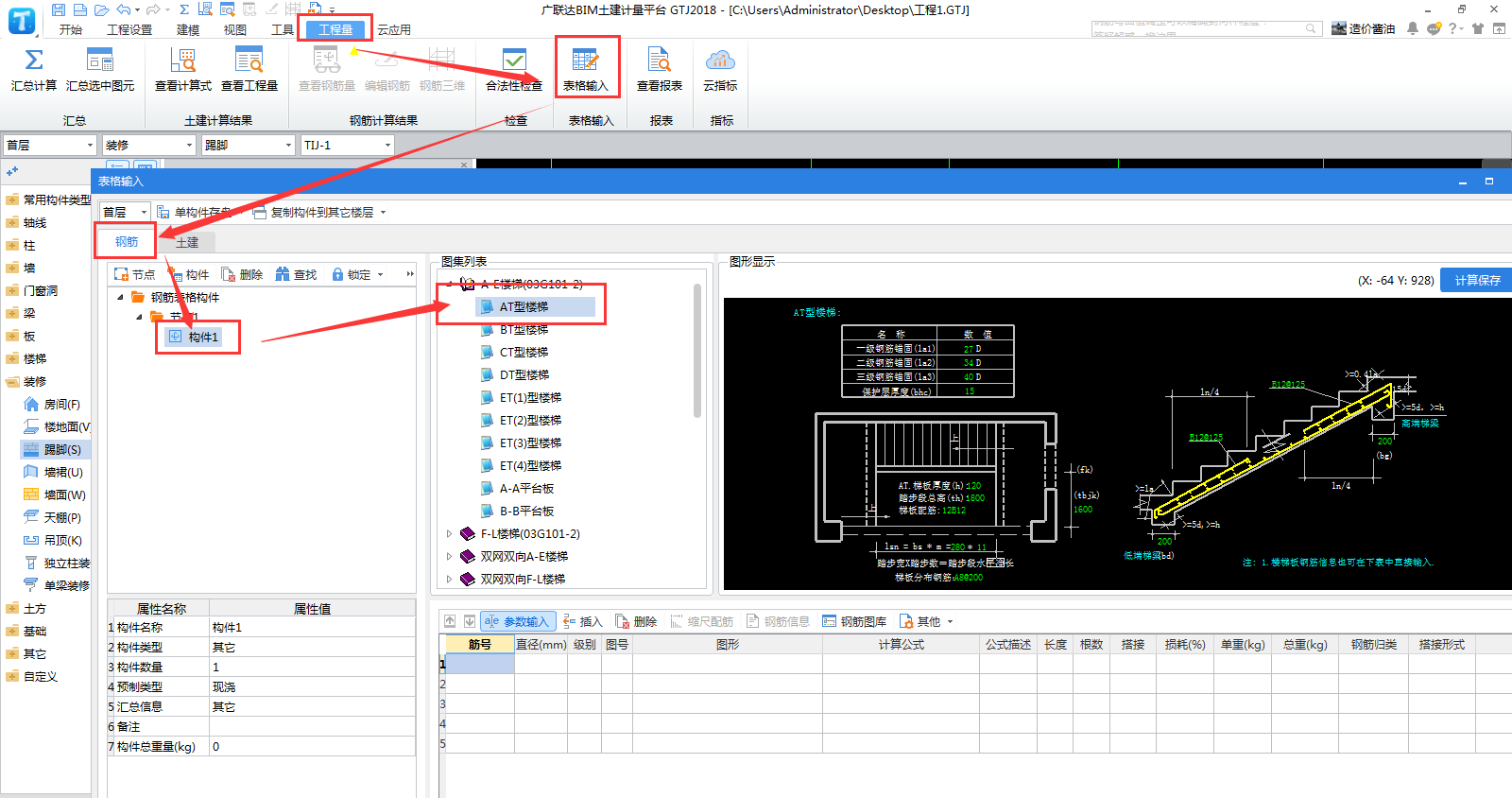Image resolution: width=1512 pixels, height=798 pixels.
Task: Switch to 建模 ribbon tab
Action: (188, 29)
